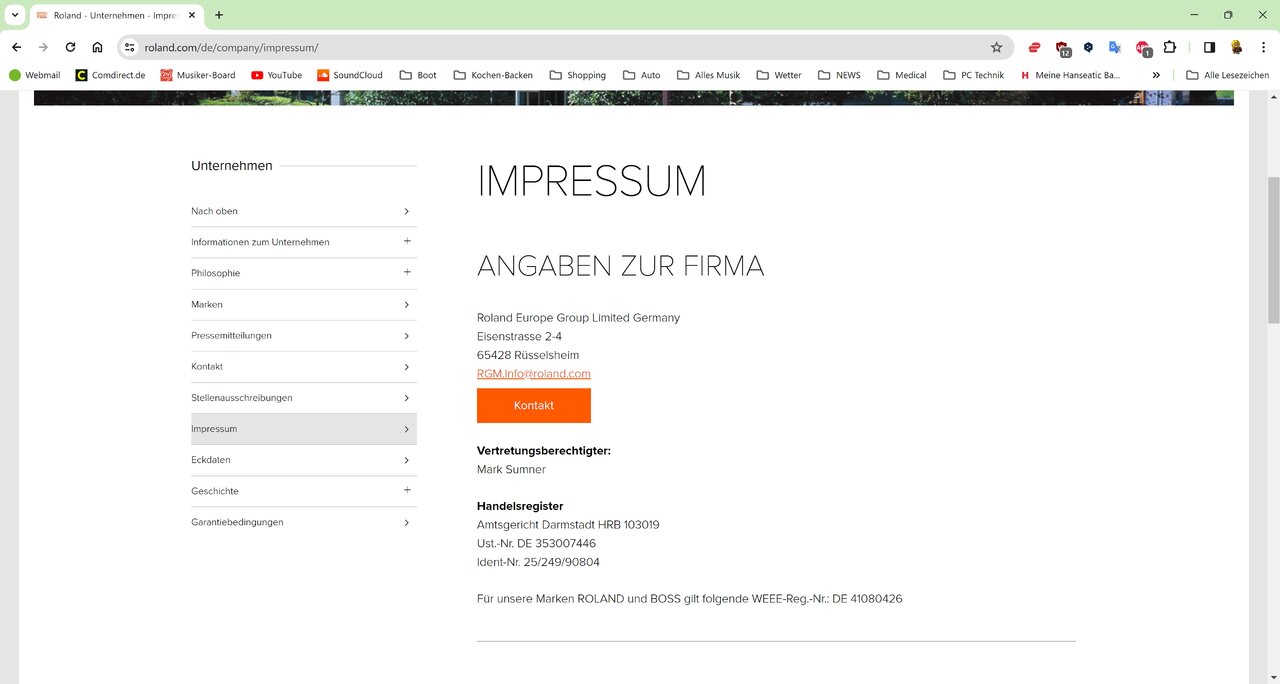This screenshot has width=1280, height=684.
Task: Show more bookmarks with the double chevron
Action: coord(1156,75)
